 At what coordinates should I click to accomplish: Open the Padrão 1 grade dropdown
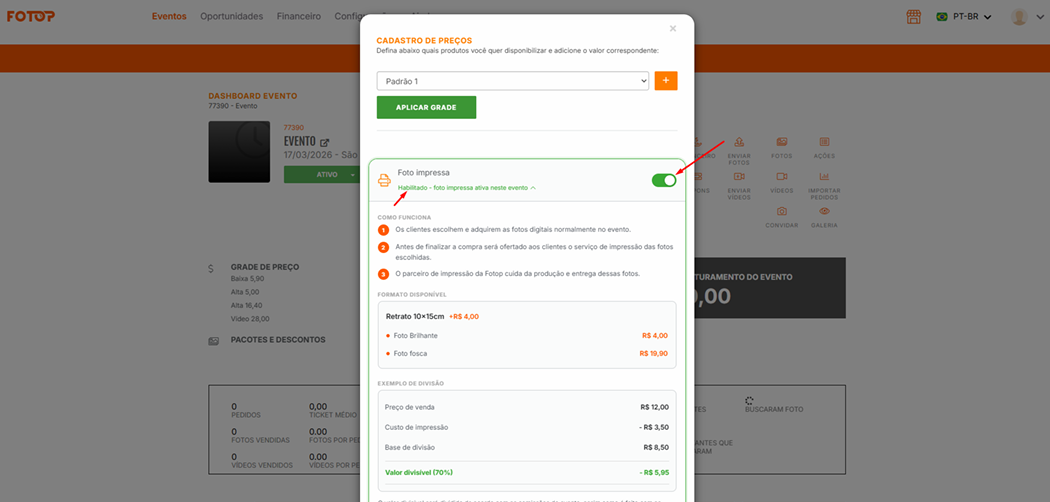coord(513,81)
